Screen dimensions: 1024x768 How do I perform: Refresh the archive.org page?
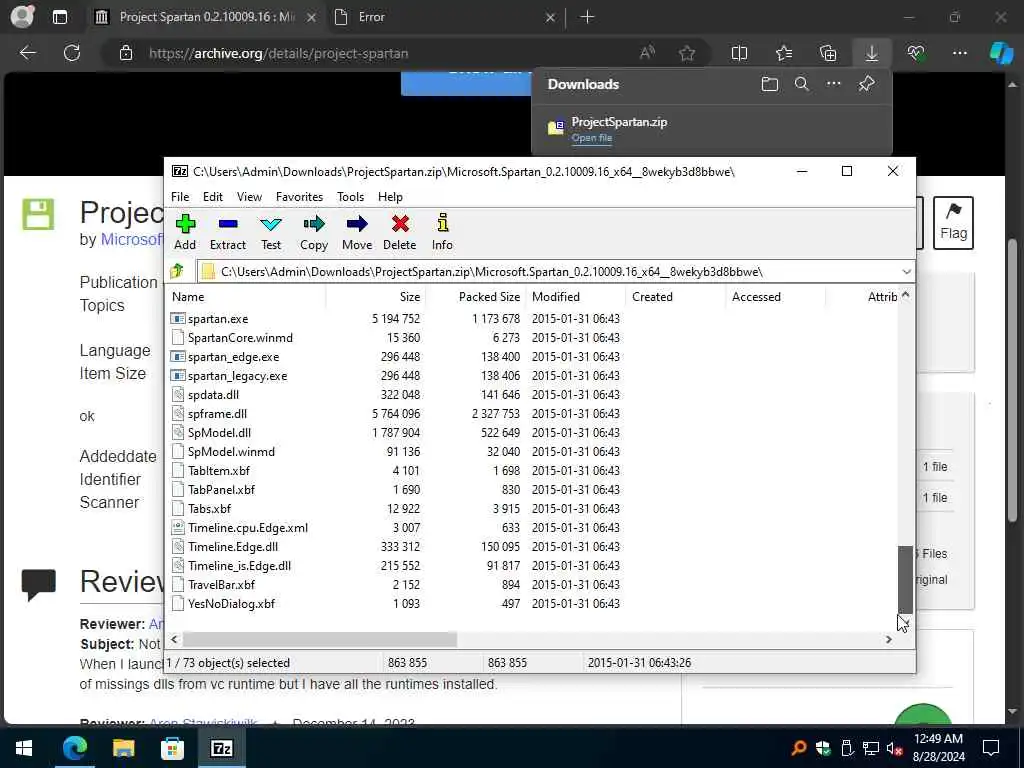(72, 53)
